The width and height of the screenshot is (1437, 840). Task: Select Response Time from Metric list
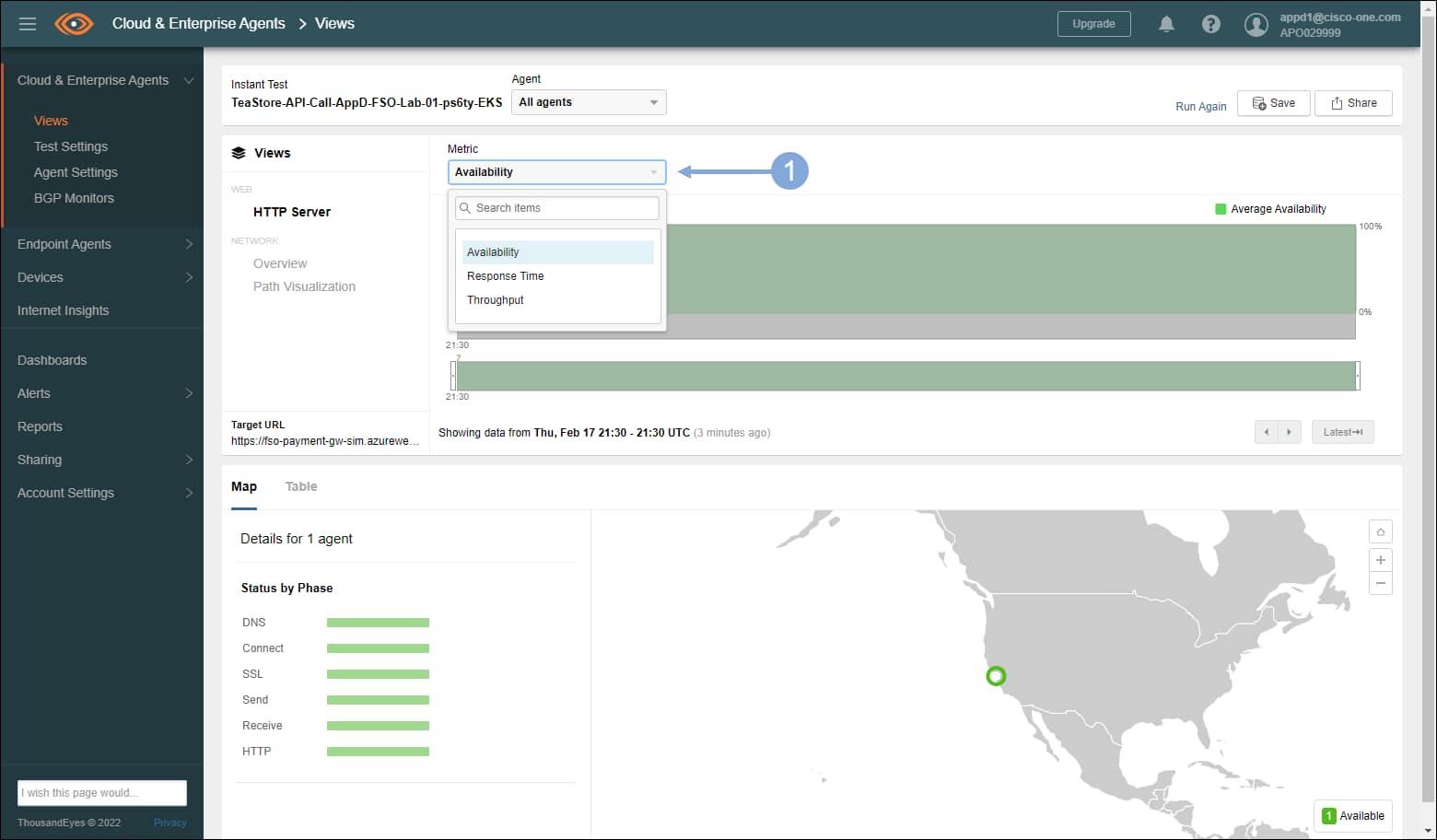[x=506, y=276]
